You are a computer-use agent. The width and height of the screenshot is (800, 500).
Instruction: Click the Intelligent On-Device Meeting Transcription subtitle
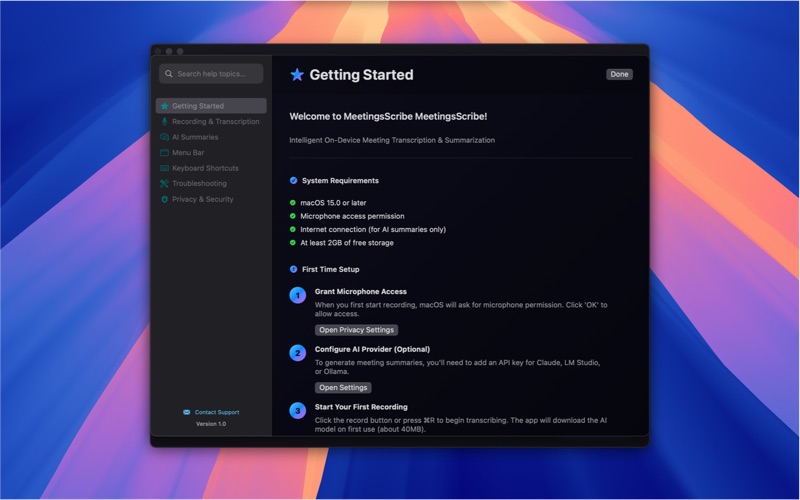pyautogui.click(x=392, y=140)
